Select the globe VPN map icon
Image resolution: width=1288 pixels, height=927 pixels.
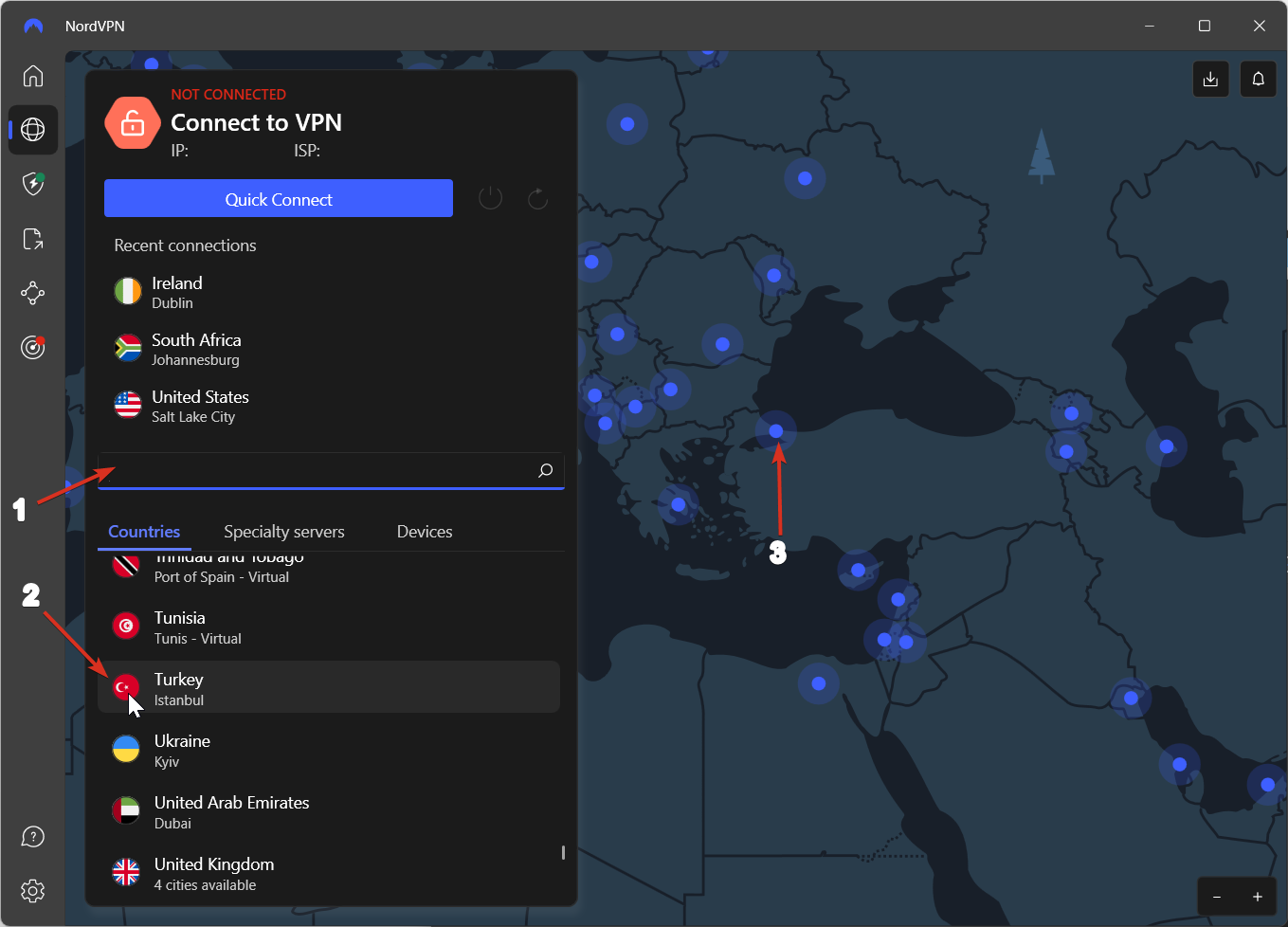pos(33,130)
